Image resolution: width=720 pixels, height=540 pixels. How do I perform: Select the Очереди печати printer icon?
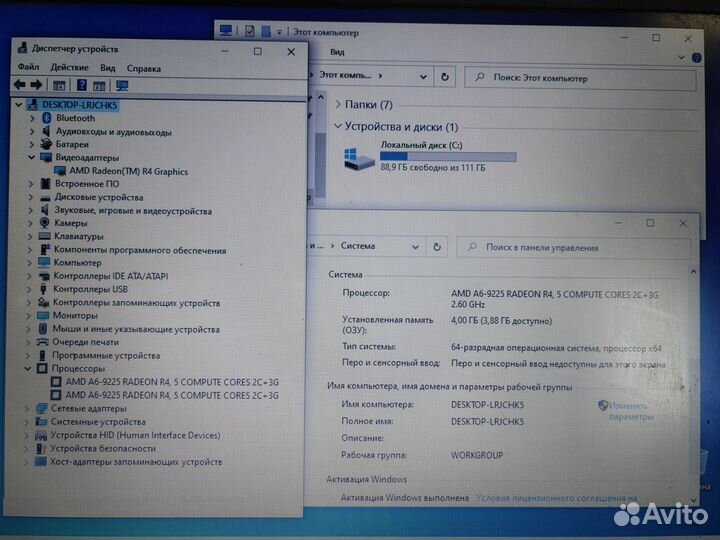(x=43, y=342)
